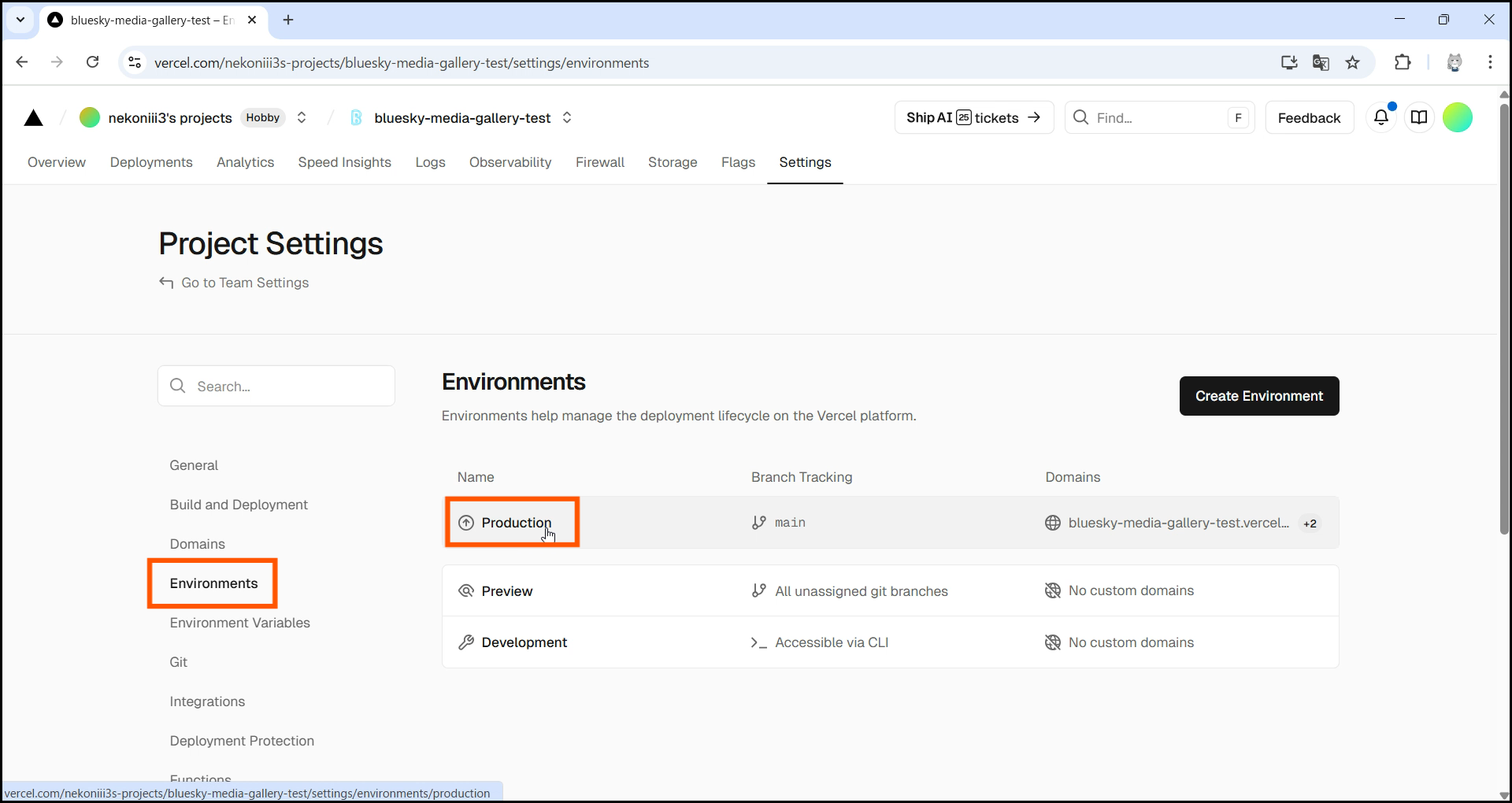The image size is (1512, 803).
Task: Click the Production row upload icon
Action: (x=466, y=523)
